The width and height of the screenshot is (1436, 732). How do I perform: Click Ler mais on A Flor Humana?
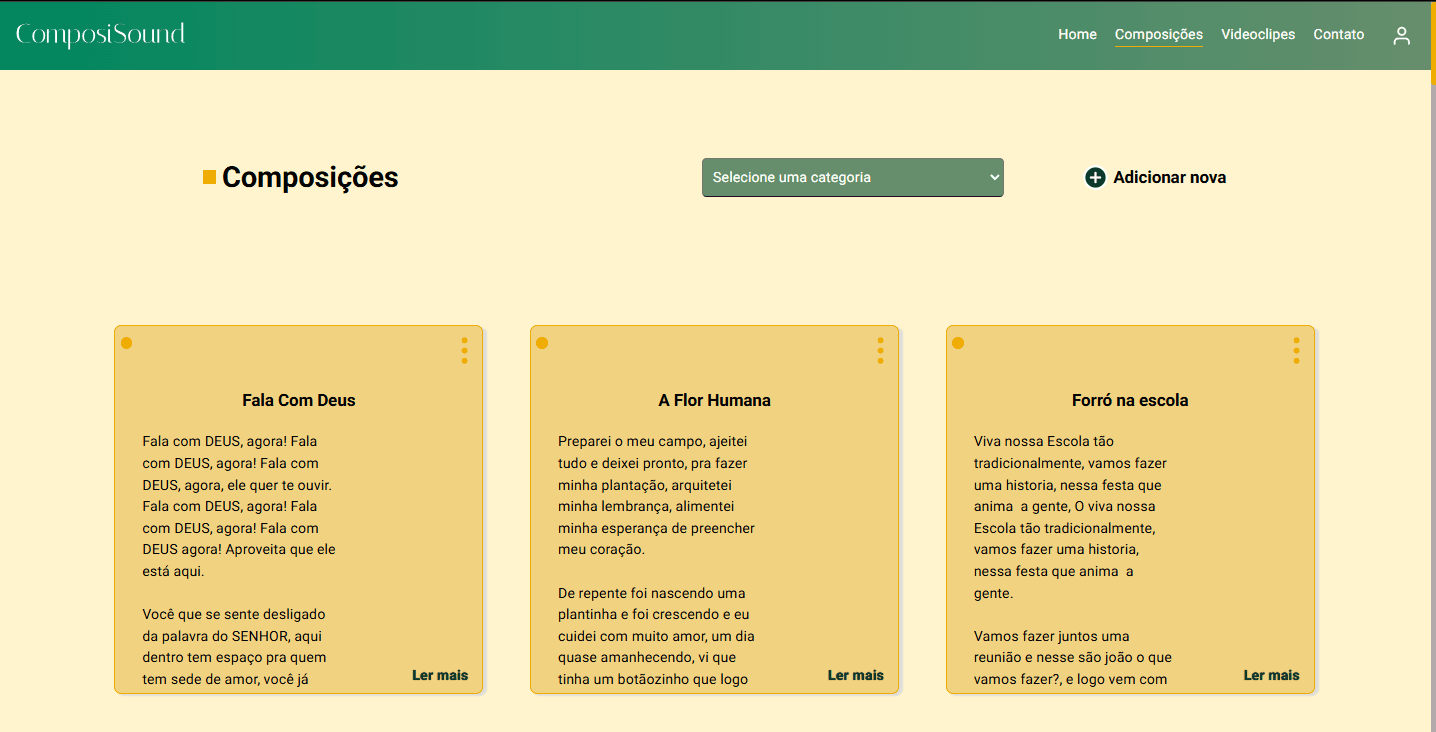point(856,675)
